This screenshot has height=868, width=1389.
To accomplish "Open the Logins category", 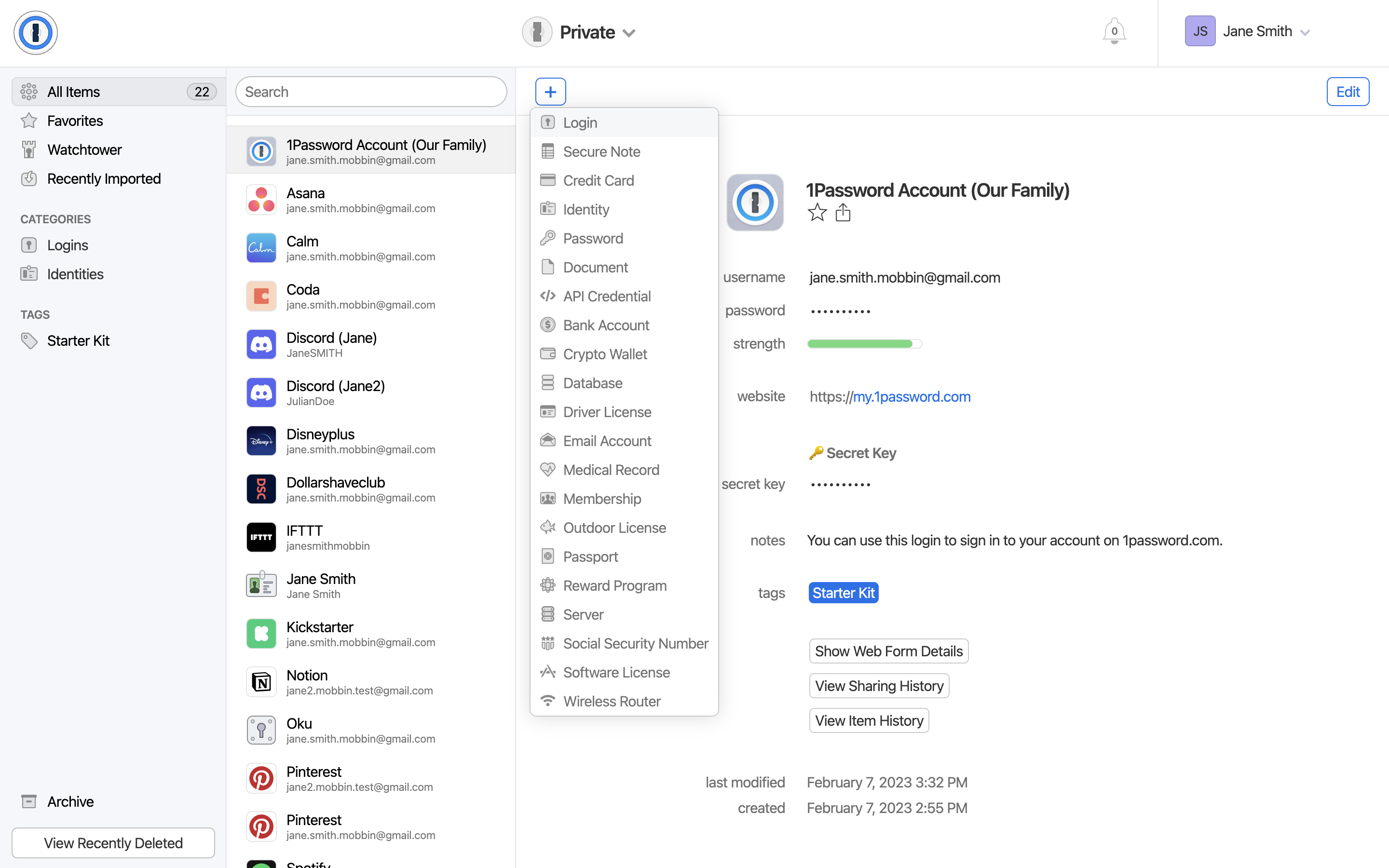I will point(67,245).
